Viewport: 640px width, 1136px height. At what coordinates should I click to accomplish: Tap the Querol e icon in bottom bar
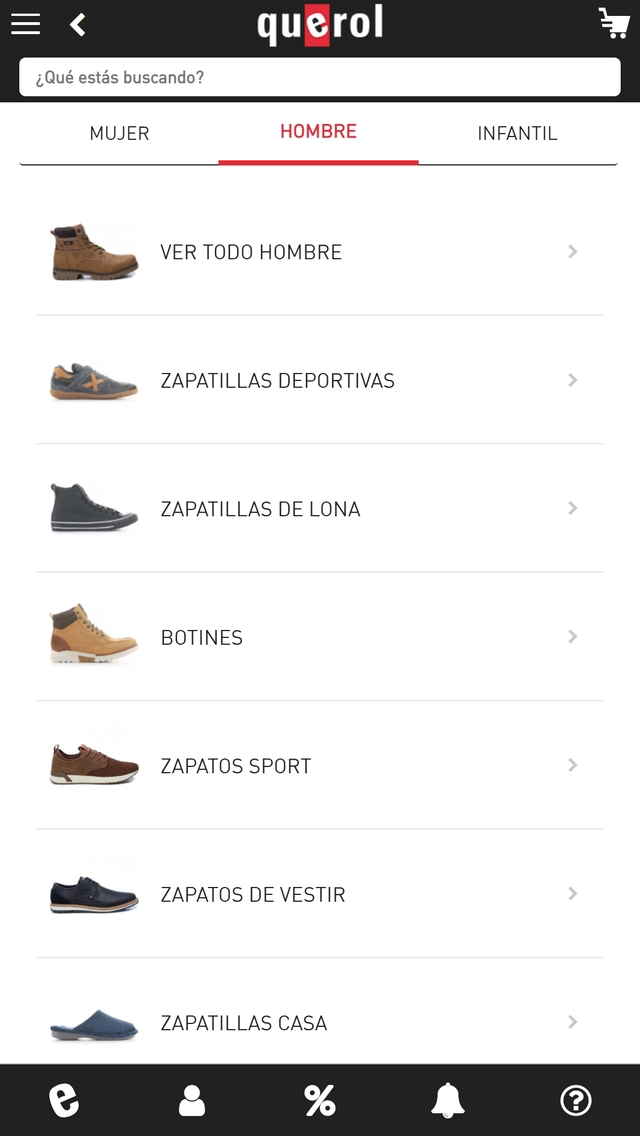[63, 1099]
